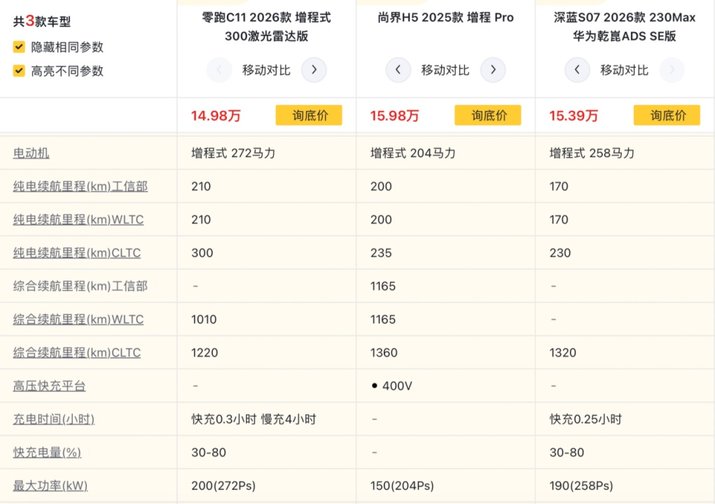Click 充电时间(小时) parameter label
This screenshot has height=504, width=715.
(52, 419)
